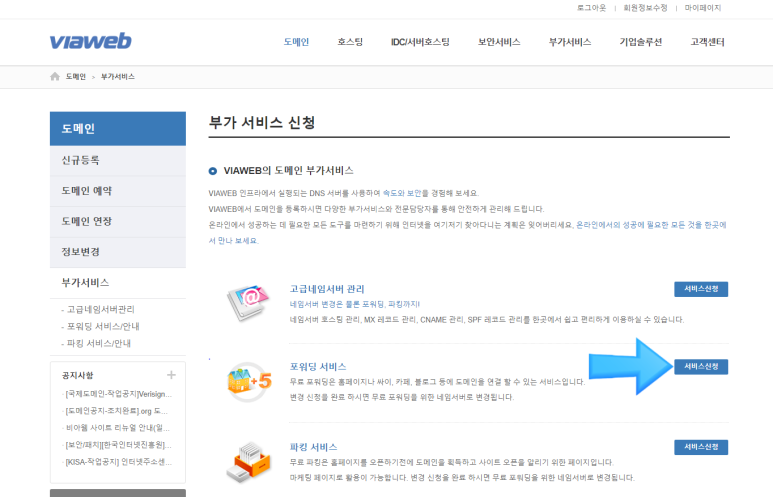
Task: Open notice [도메인공지-조치완료].org
Action: [x=116, y=411]
